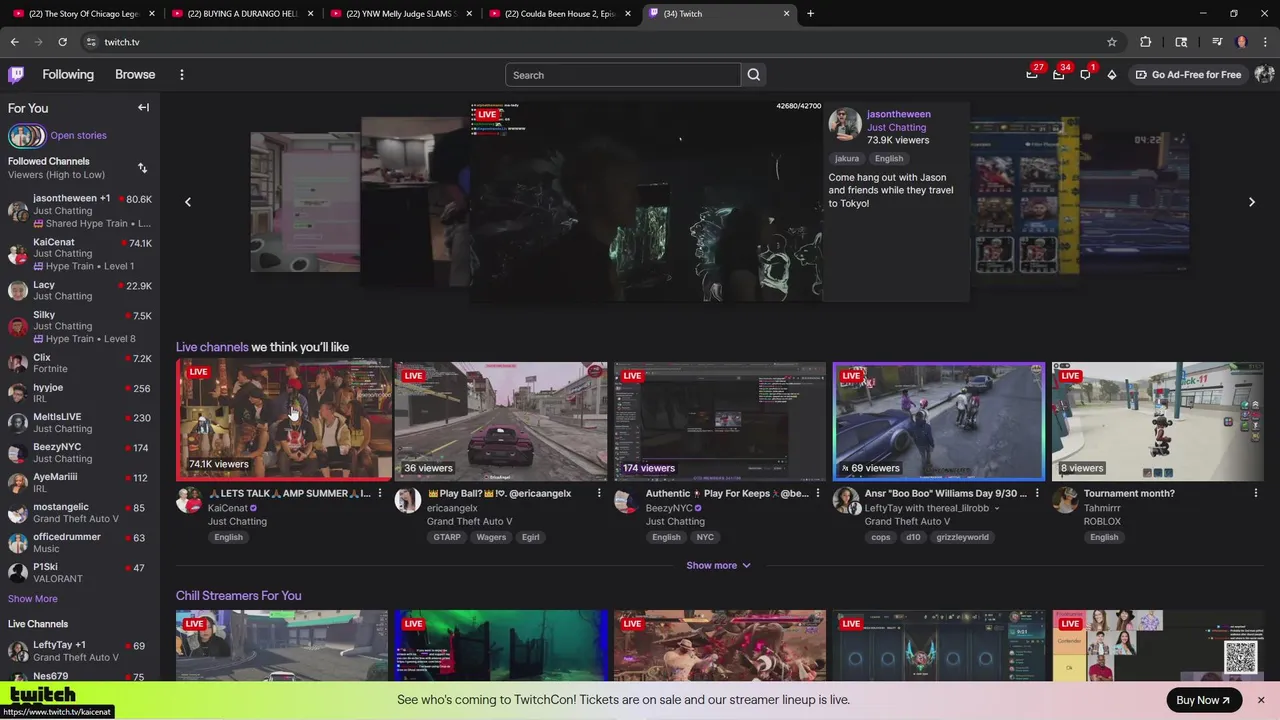Open Lacy in followed channels

tap(80, 290)
